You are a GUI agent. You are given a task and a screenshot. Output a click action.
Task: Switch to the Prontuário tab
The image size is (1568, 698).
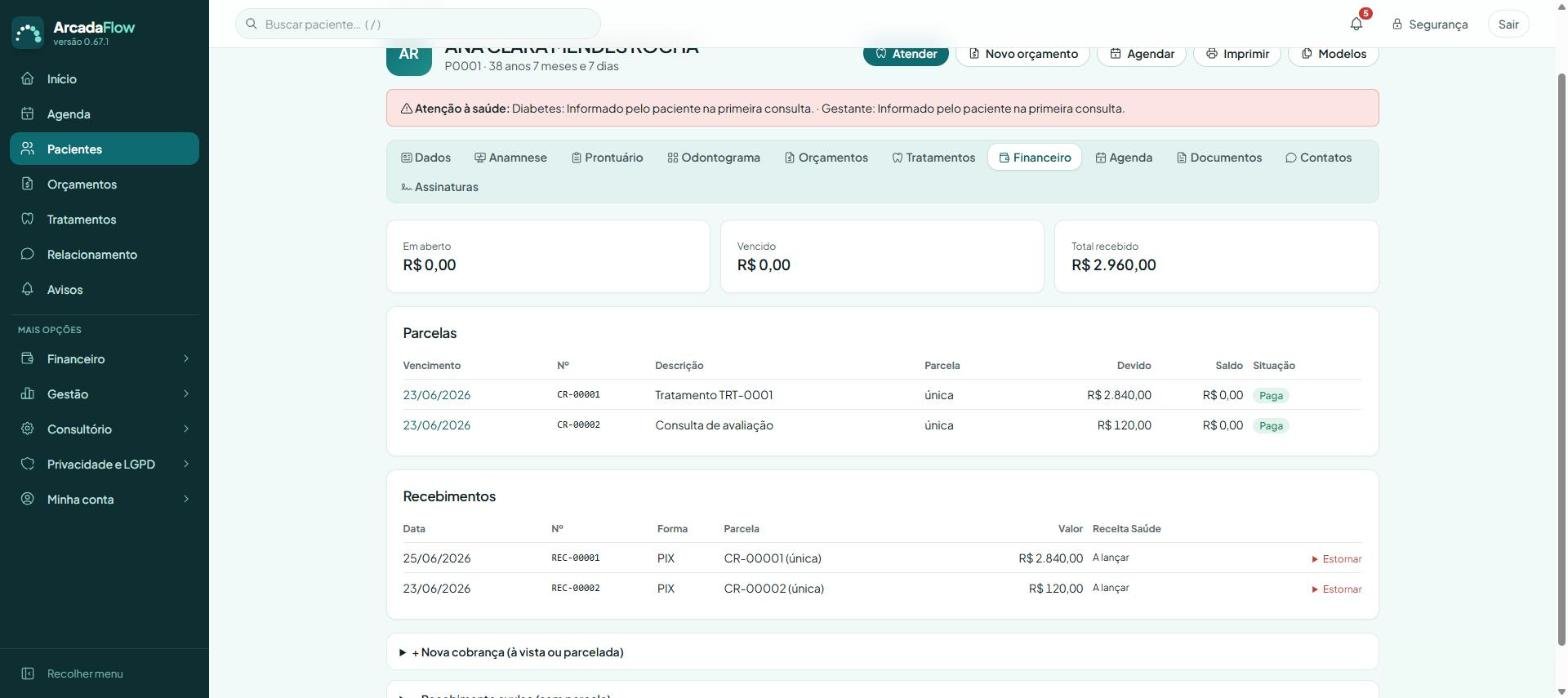pyautogui.click(x=607, y=158)
